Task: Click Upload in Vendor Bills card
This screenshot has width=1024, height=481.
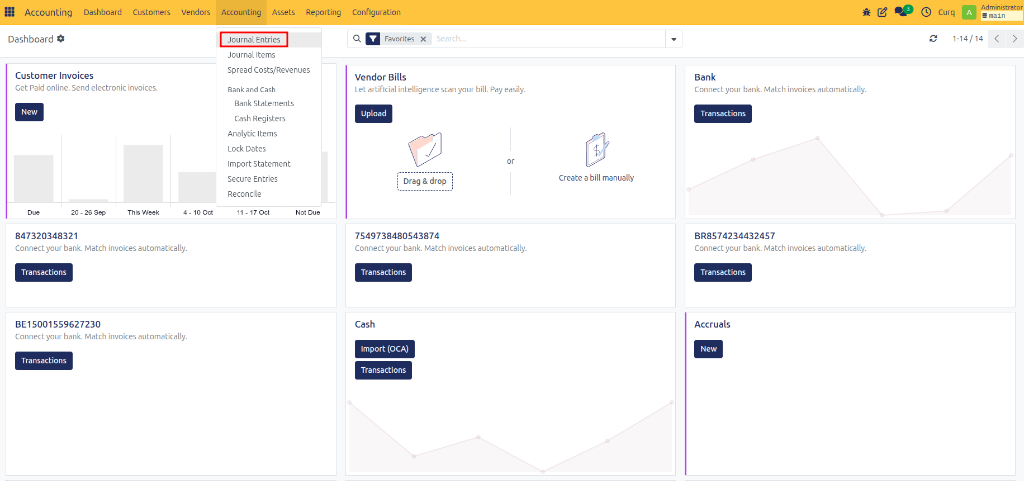Action: (374, 114)
